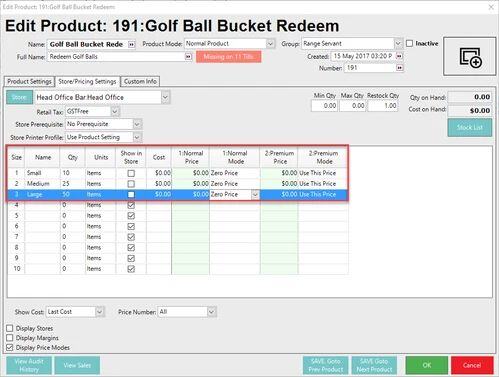
Task: Click the '1:Normal Price' column header
Action: [191, 157]
